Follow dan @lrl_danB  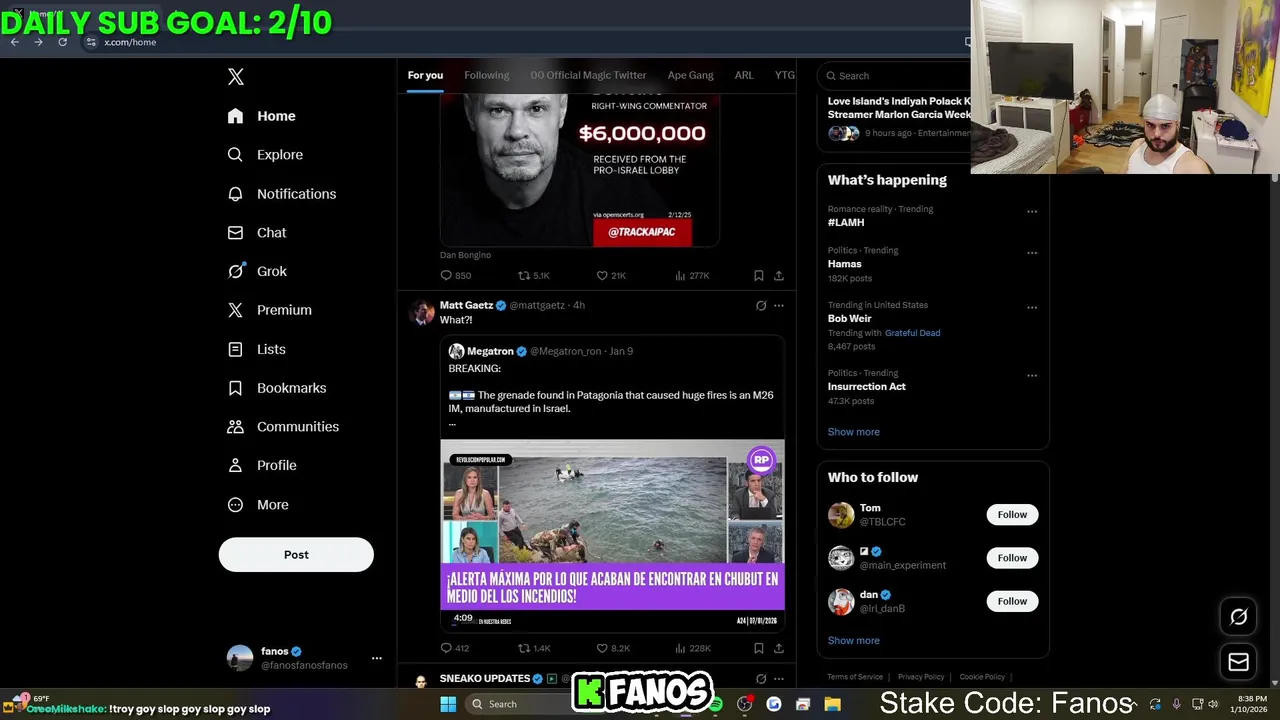pos(1012,601)
